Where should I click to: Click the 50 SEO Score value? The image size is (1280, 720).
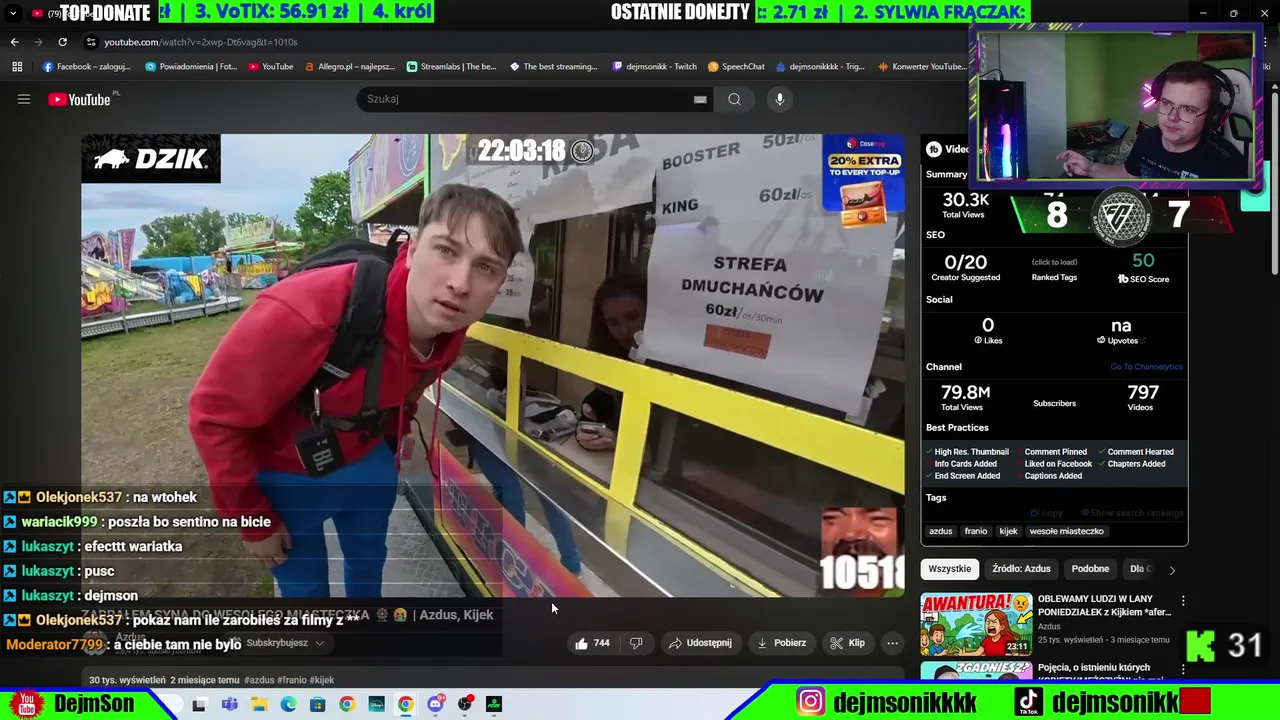[x=1143, y=261]
